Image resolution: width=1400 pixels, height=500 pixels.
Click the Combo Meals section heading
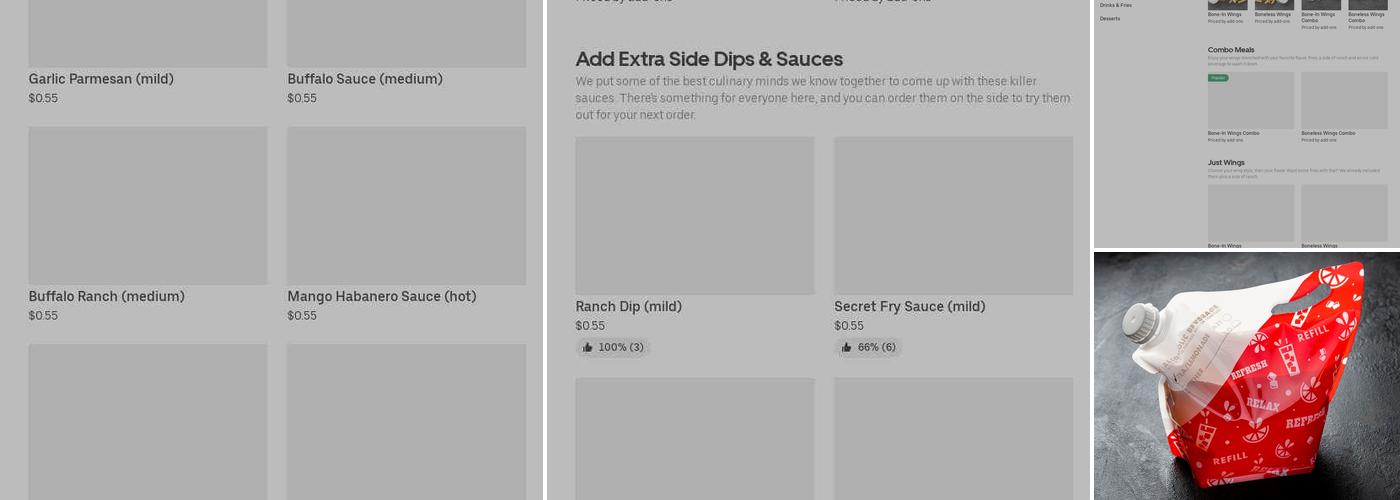click(1230, 49)
